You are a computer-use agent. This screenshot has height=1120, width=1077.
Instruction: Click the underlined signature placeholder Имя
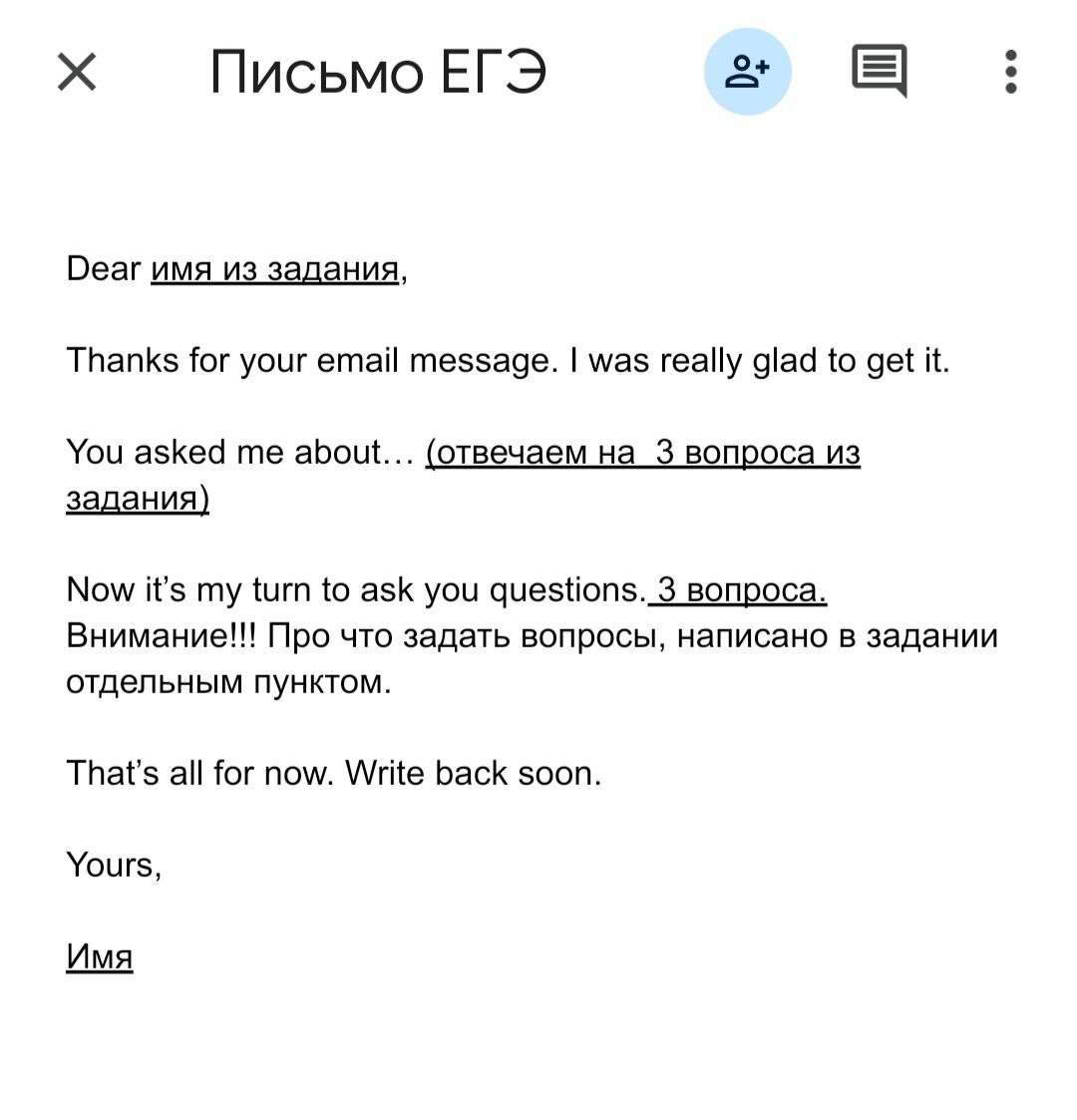98,954
